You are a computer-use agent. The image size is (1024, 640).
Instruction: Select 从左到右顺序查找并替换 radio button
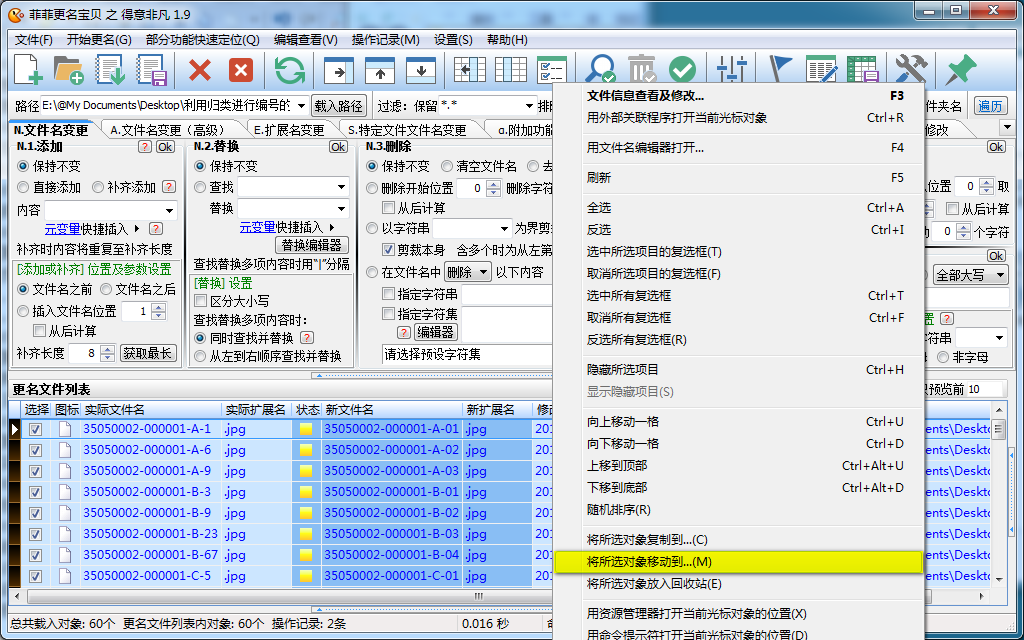click(x=200, y=357)
